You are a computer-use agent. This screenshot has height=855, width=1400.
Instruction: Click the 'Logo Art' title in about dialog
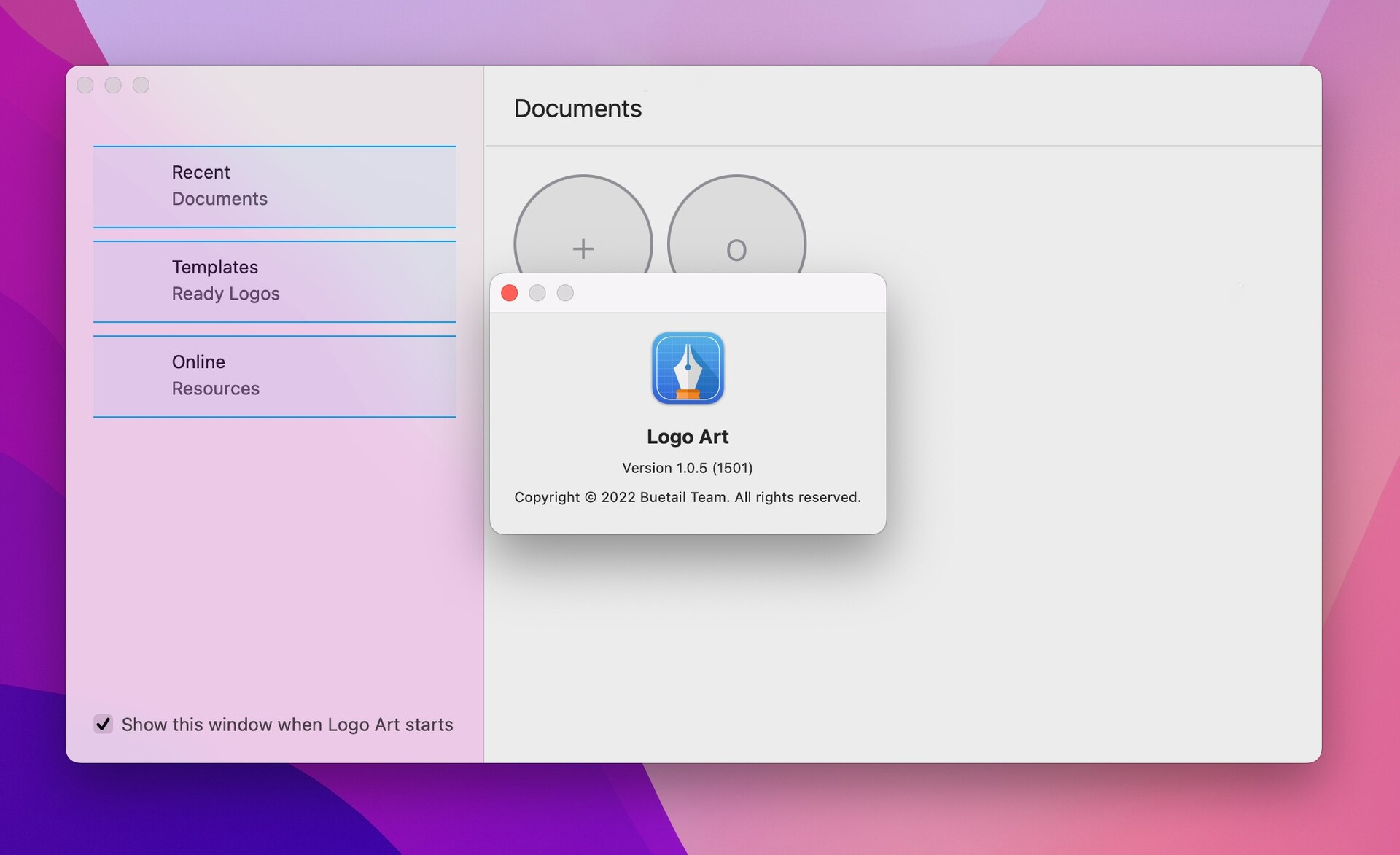[x=688, y=437]
